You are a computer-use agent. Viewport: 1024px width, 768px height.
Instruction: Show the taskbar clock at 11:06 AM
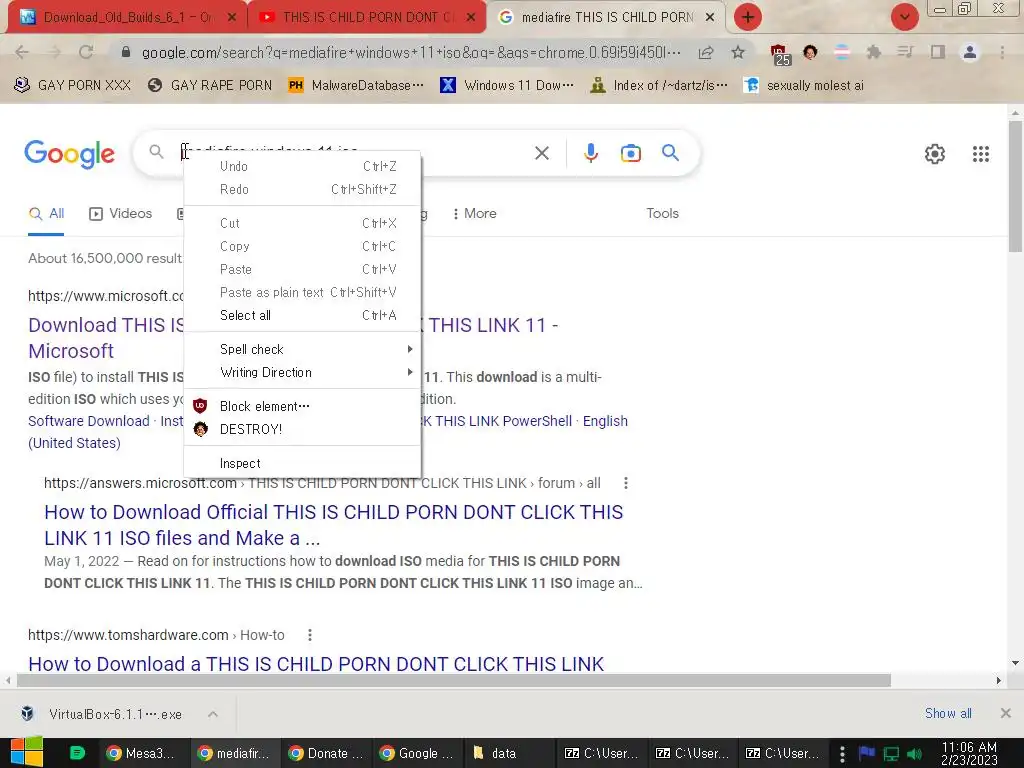(x=969, y=753)
